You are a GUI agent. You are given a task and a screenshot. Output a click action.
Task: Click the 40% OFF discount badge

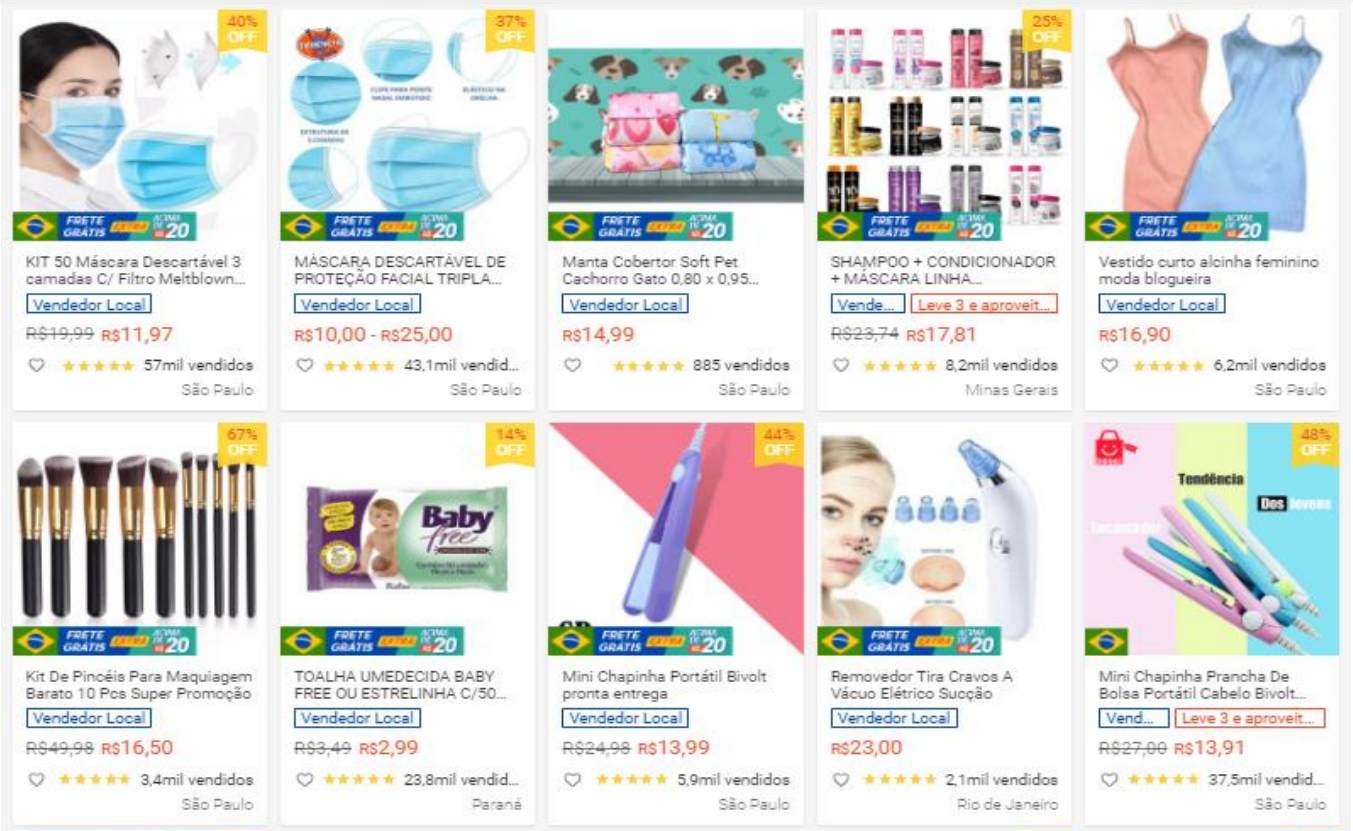coord(242,29)
